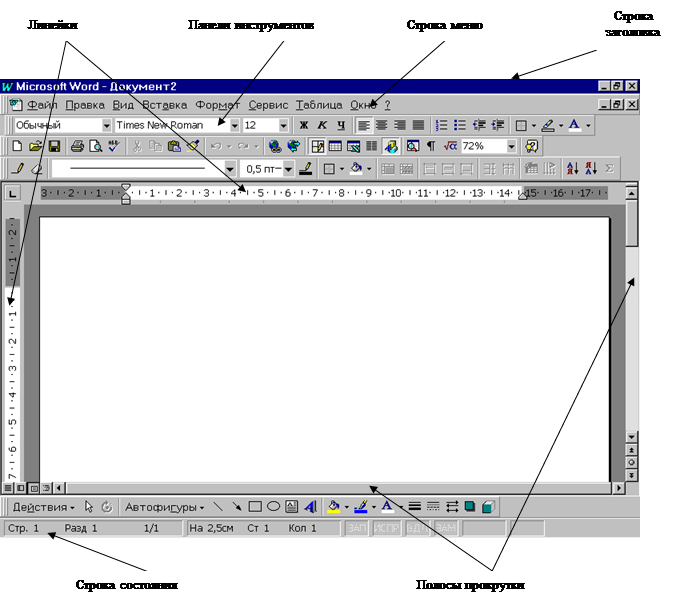Open the Вставка menu

tap(165, 105)
